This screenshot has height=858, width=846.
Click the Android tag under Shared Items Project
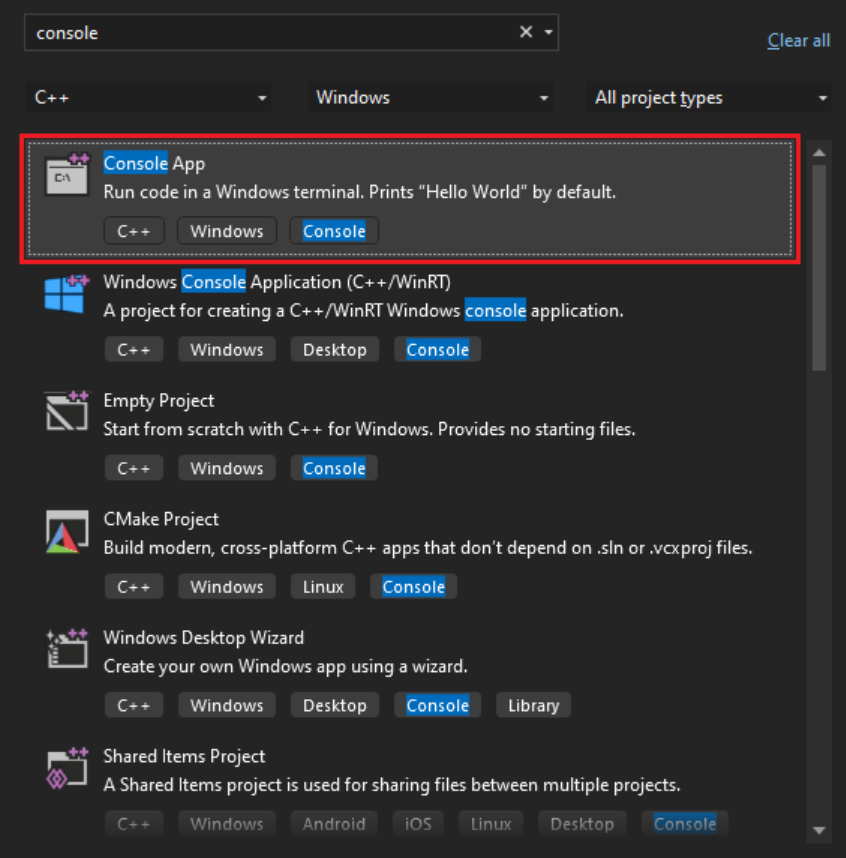click(x=334, y=824)
